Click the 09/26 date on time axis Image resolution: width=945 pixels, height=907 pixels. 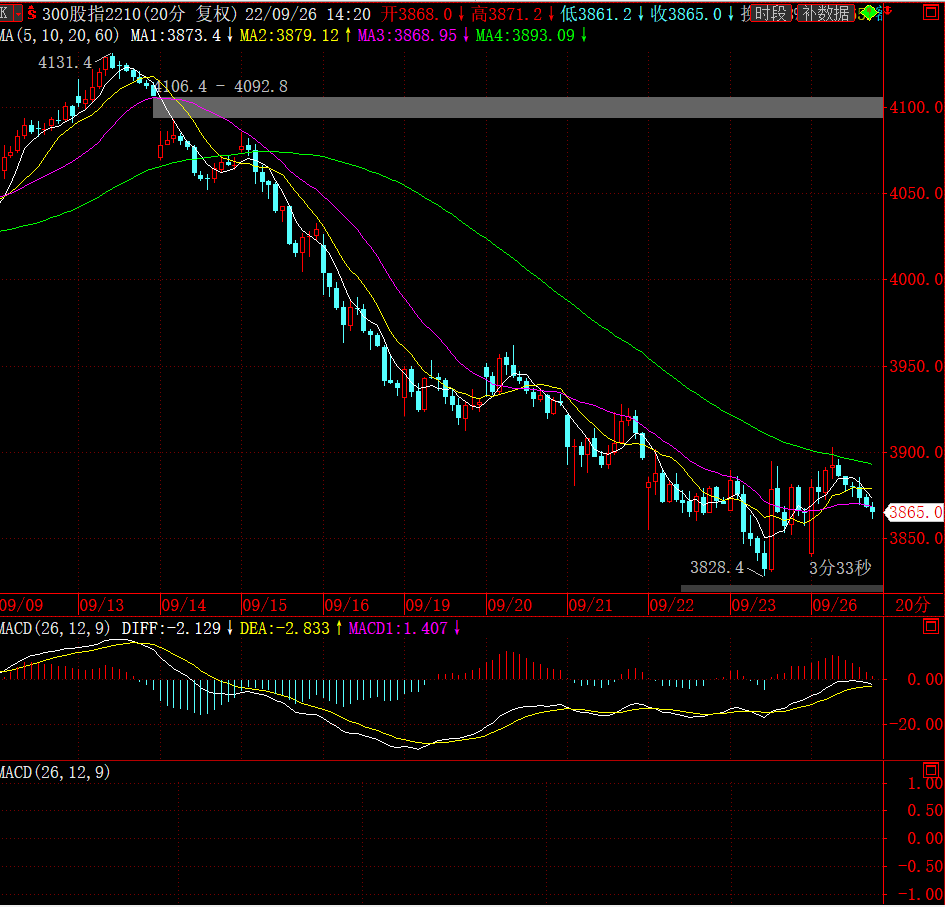pos(835,605)
